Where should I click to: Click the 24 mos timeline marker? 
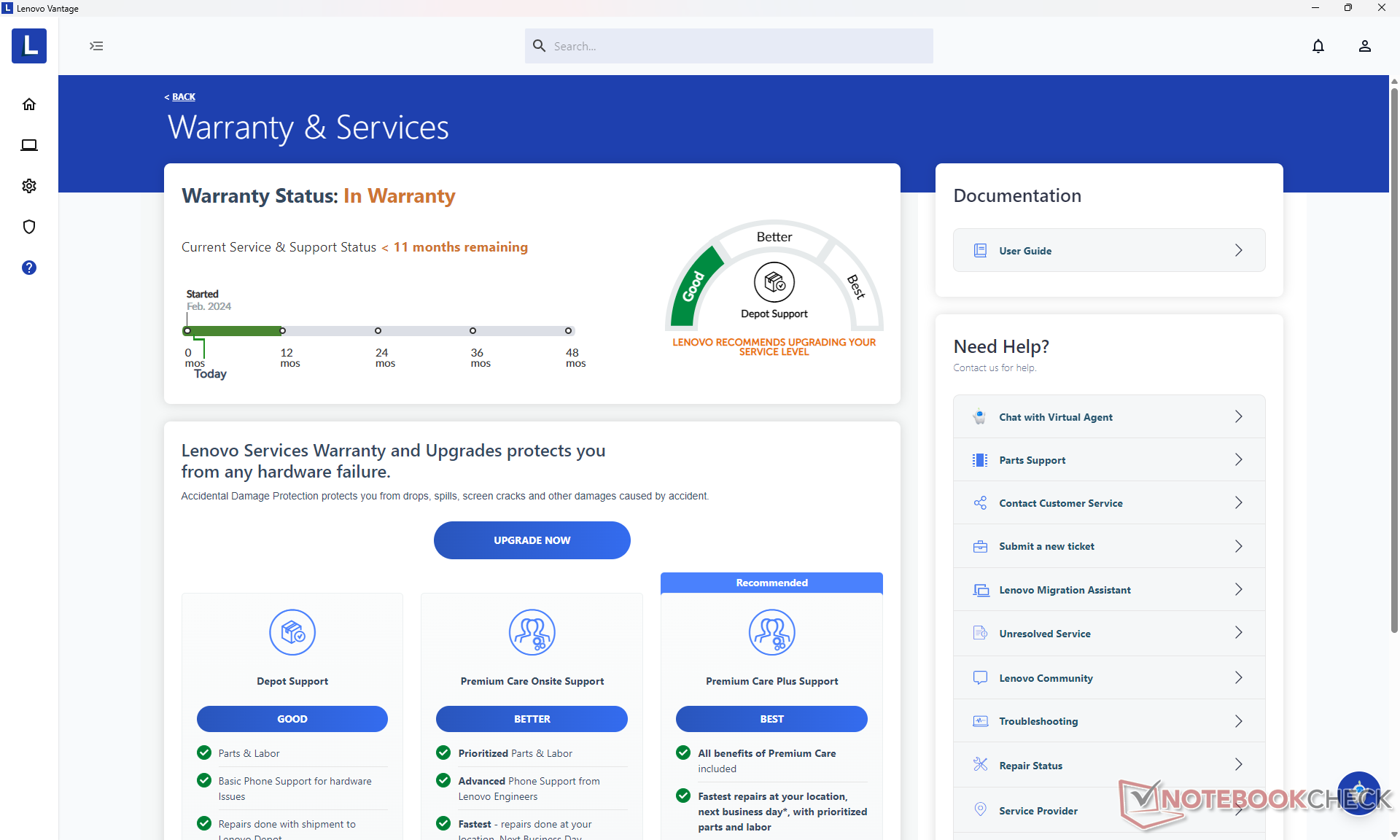(378, 331)
